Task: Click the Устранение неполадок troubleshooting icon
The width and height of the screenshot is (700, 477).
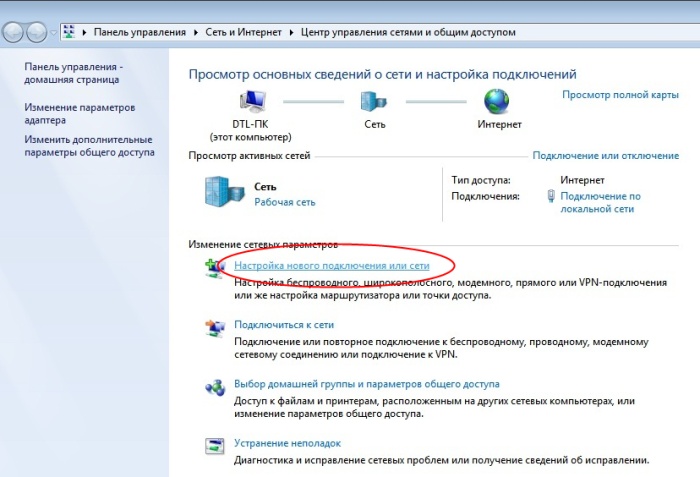Action: (215, 446)
